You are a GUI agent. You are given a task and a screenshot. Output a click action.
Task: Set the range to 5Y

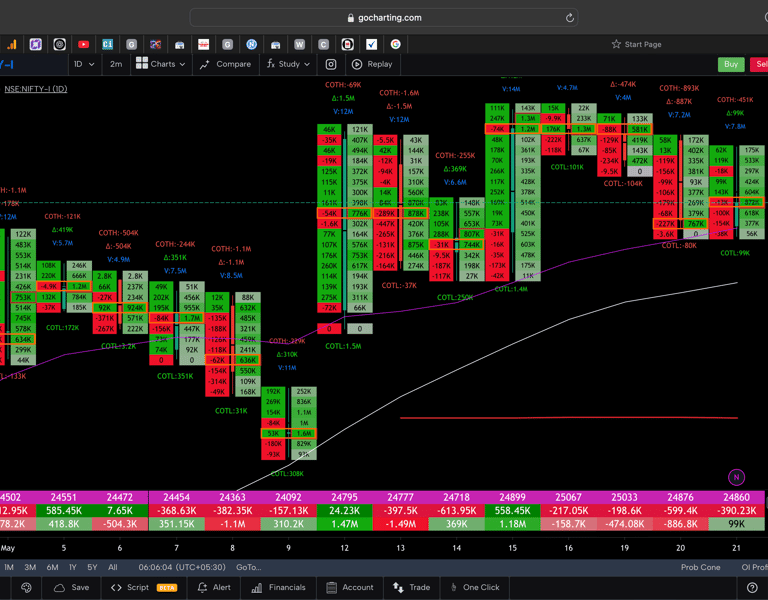[92, 567]
